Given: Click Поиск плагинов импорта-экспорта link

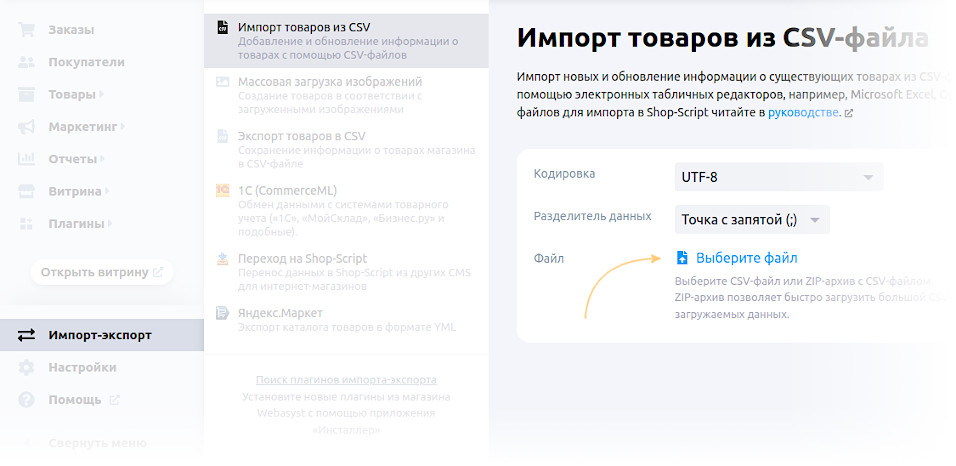Looking at the screenshot, I should [x=346, y=380].
